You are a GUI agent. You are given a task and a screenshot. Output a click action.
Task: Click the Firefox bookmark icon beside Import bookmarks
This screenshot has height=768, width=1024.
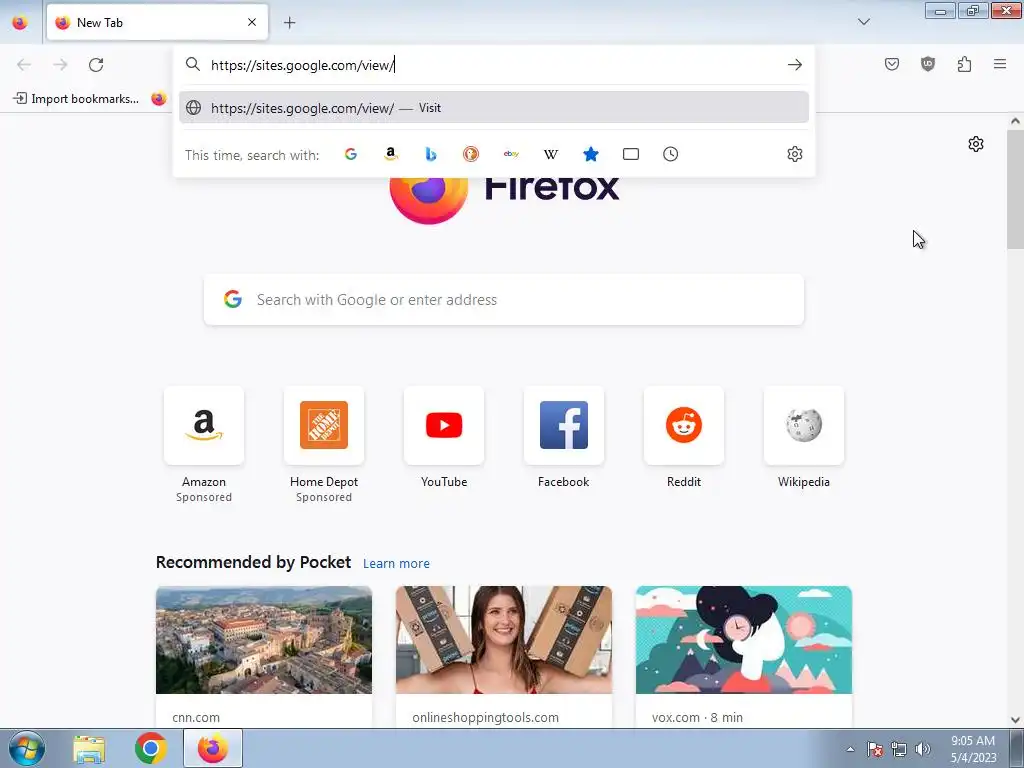[x=159, y=99]
